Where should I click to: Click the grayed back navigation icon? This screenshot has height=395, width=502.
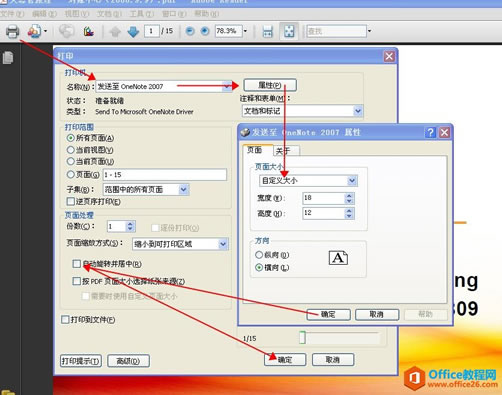point(66,31)
